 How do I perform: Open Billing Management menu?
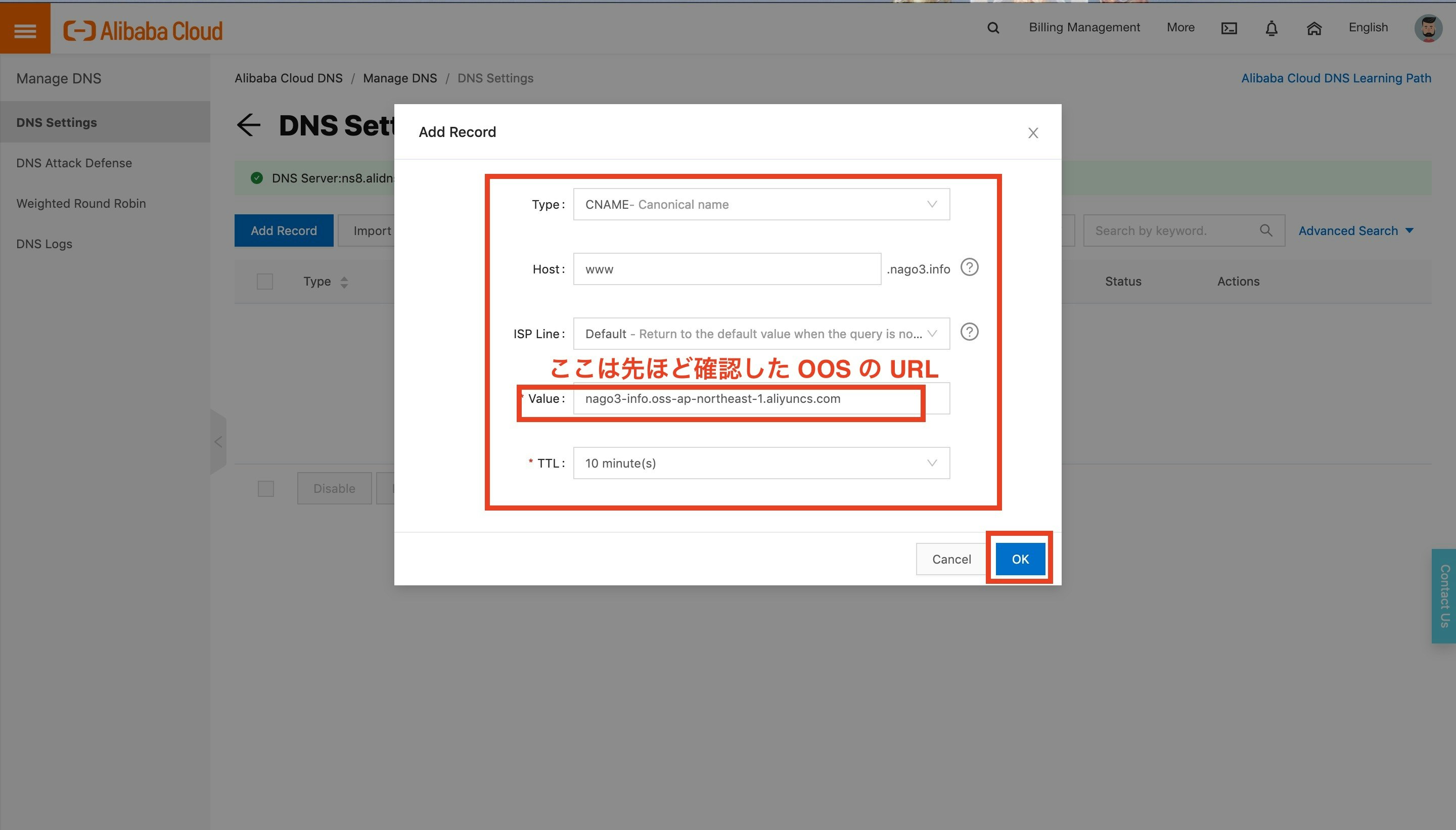point(1084,27)
